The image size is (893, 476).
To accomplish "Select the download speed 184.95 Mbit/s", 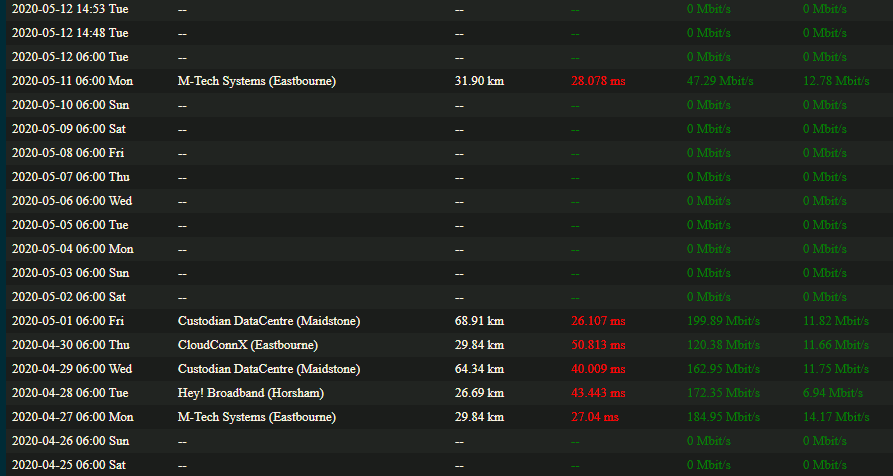I will [723, 417].
